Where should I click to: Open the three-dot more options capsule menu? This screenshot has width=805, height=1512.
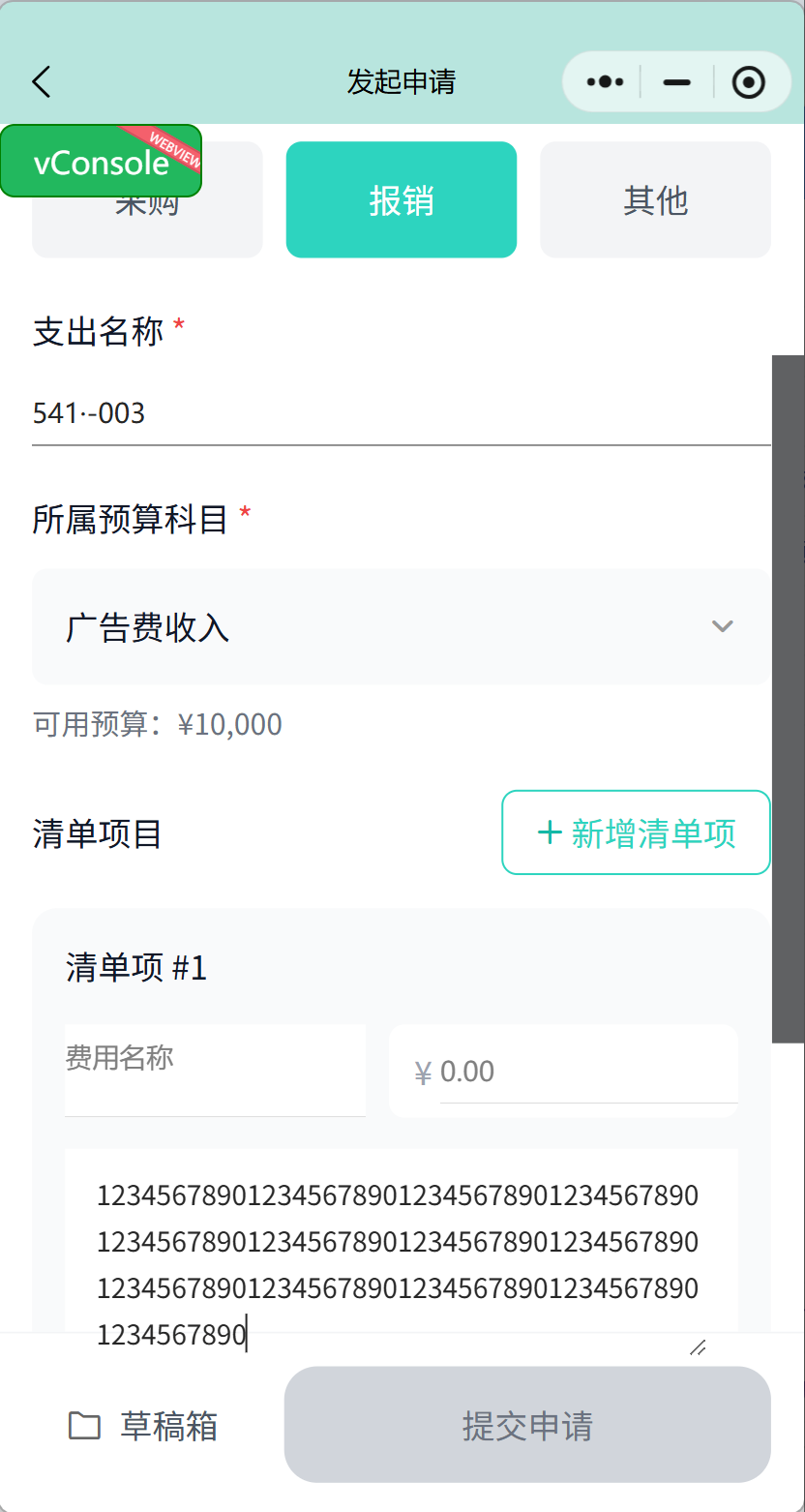click(603, 82)
